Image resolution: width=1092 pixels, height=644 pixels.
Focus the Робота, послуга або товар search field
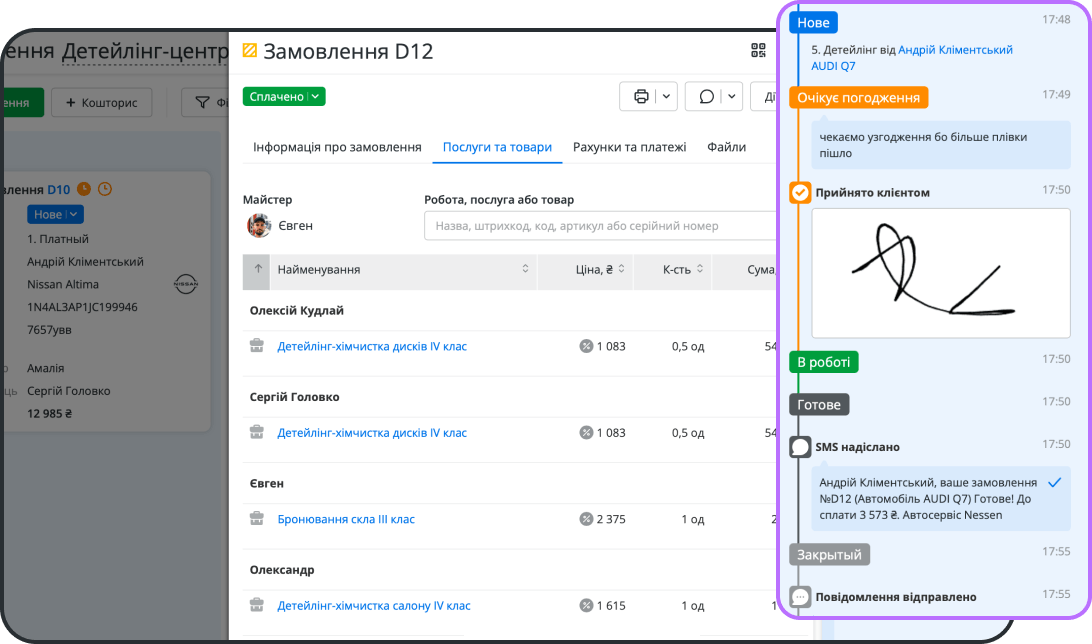point(600,226)
